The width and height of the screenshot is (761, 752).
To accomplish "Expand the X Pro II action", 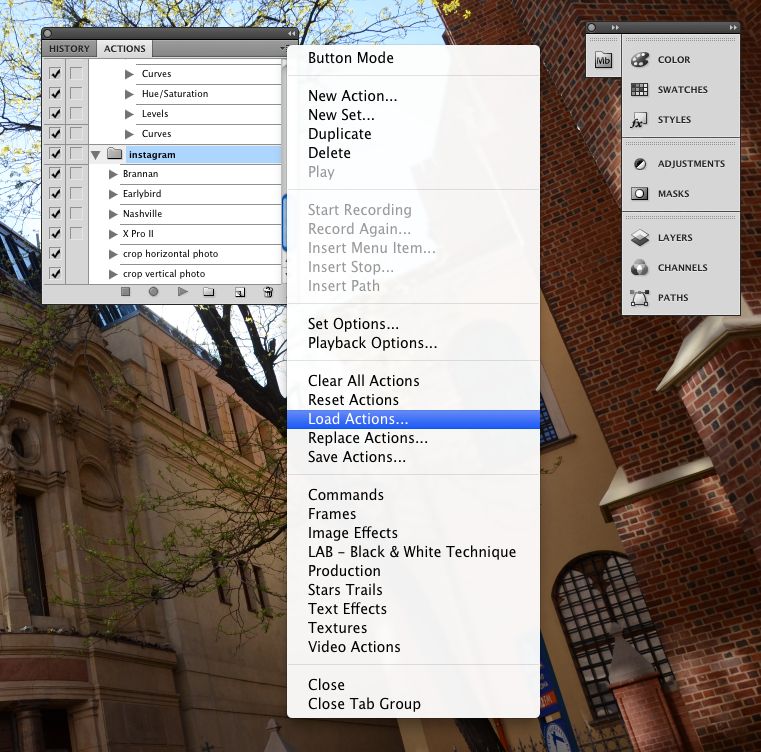I will click(113, 234).
